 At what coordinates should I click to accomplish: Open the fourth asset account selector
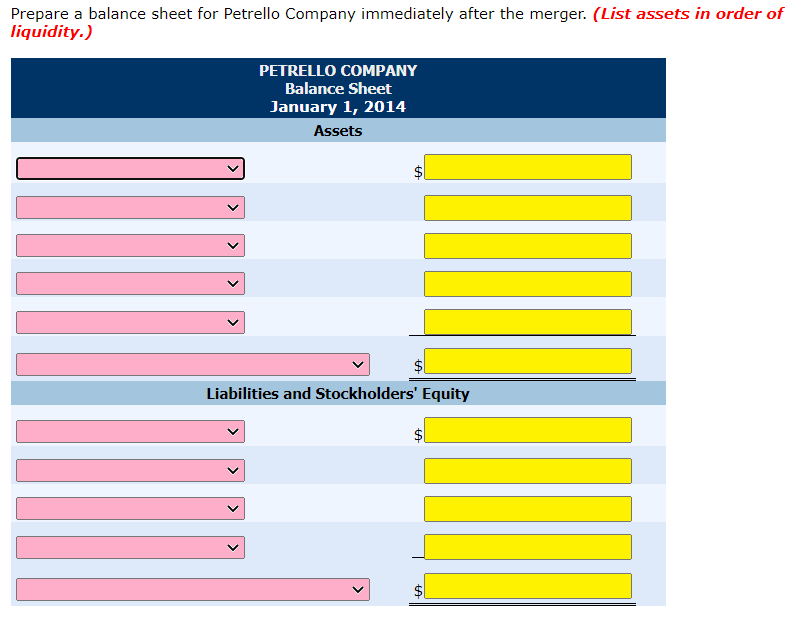(x=130, y=283)
